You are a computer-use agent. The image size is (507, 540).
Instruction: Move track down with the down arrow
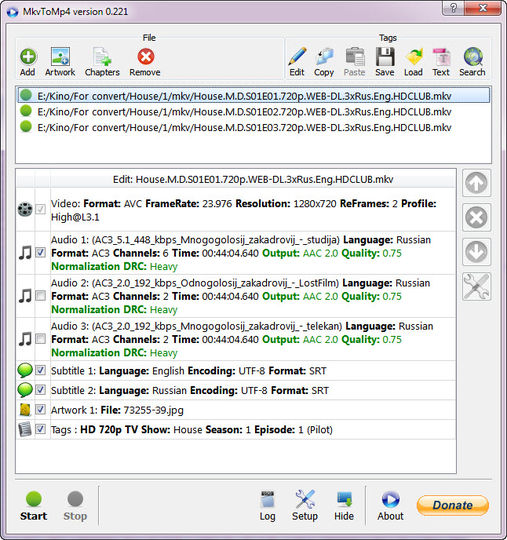coord(476,252)
